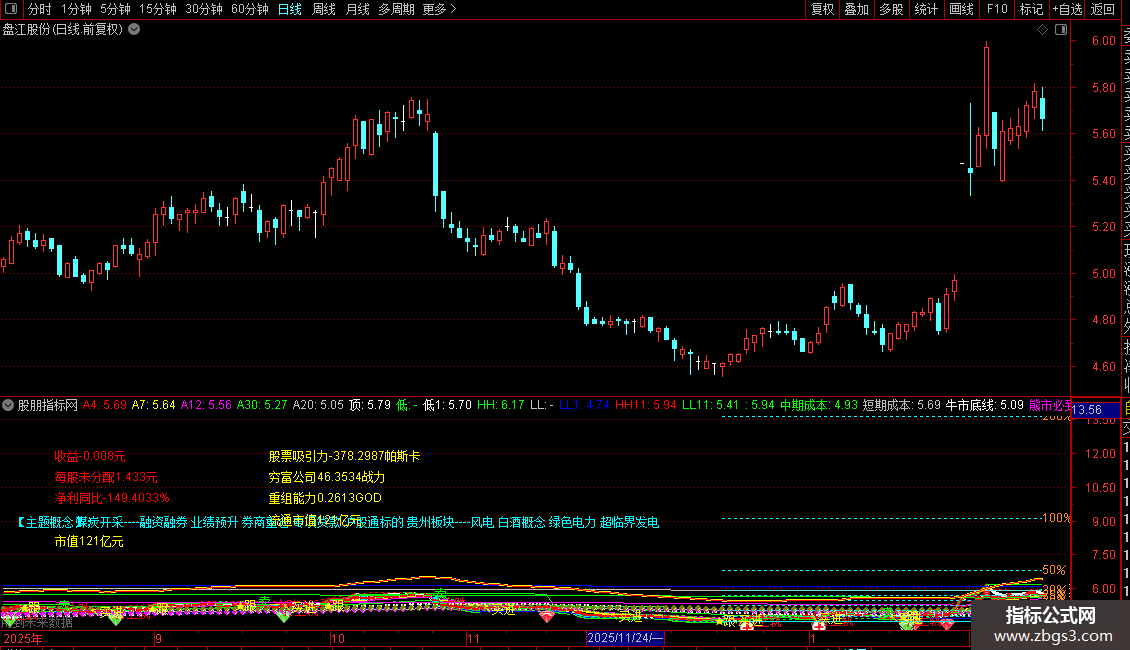The image size is (1130, 650).
Task: Click the A30: 5.27 indicator value
Action: click(262, 405)
